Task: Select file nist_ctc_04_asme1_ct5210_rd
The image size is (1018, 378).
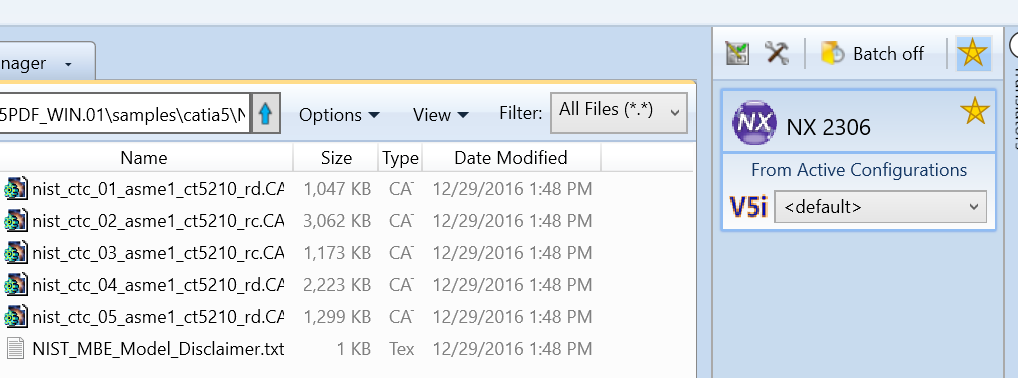Action: [158, 284]
